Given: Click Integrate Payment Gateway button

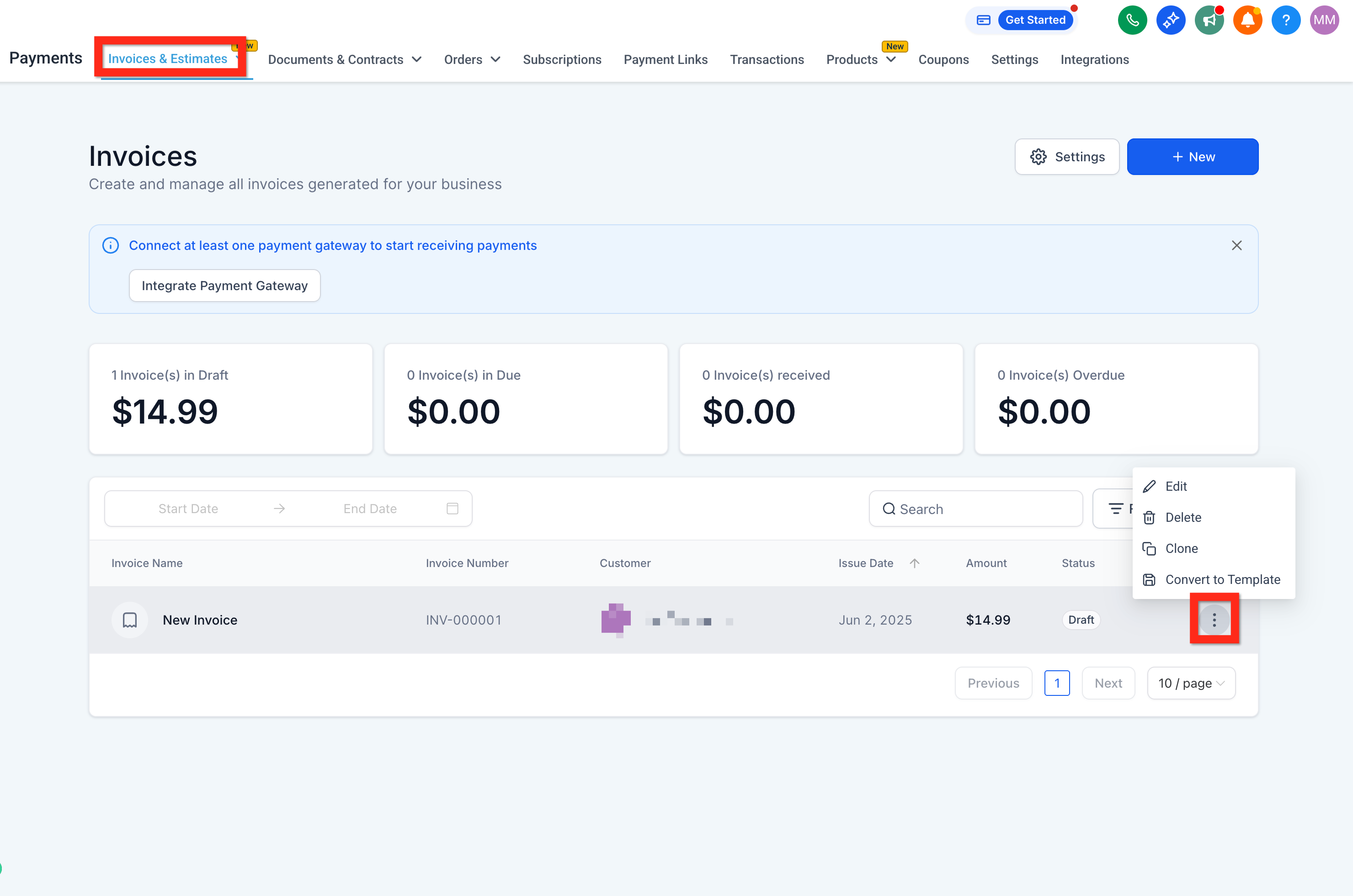Looking at the screenshot, I should coord(224,286).
